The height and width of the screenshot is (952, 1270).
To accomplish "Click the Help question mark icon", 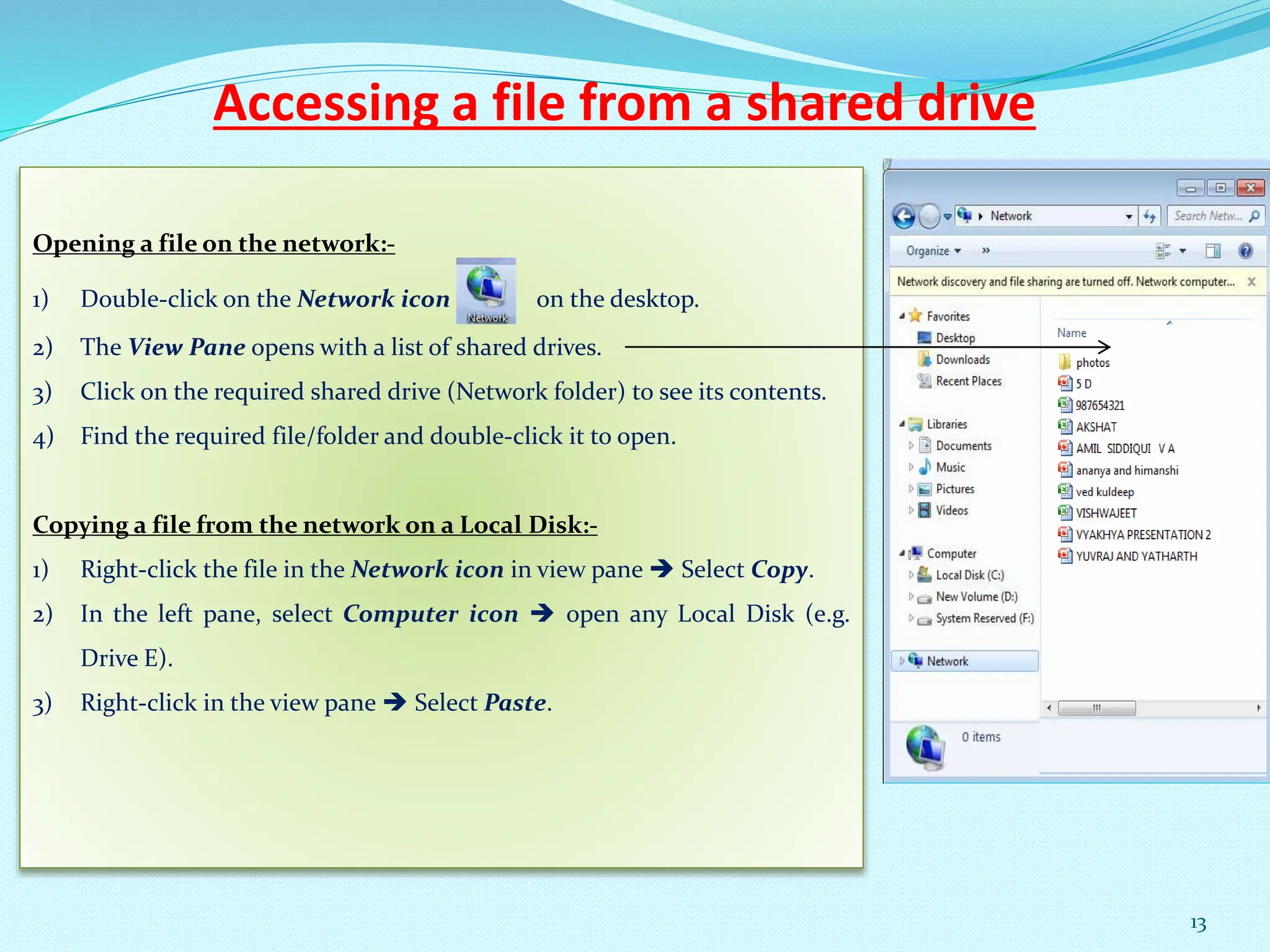I will point(1245,251).
